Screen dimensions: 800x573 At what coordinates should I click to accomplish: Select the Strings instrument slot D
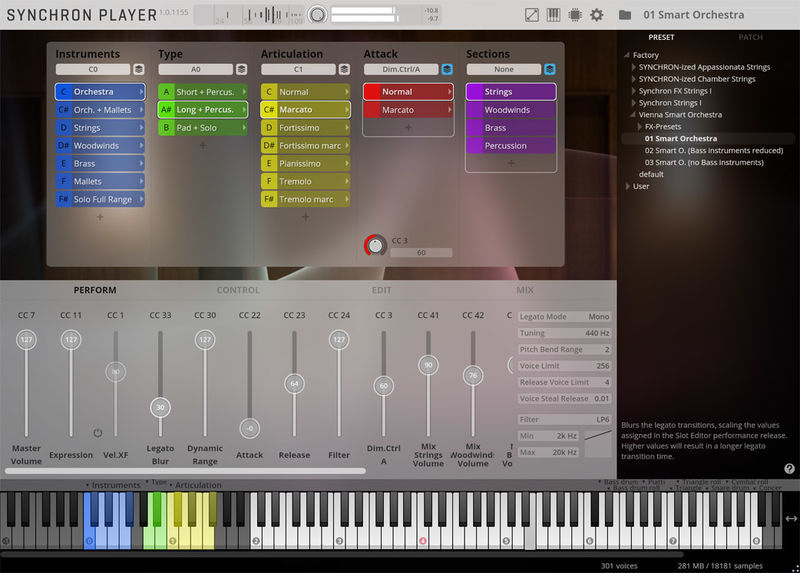(x=100, y=128)
